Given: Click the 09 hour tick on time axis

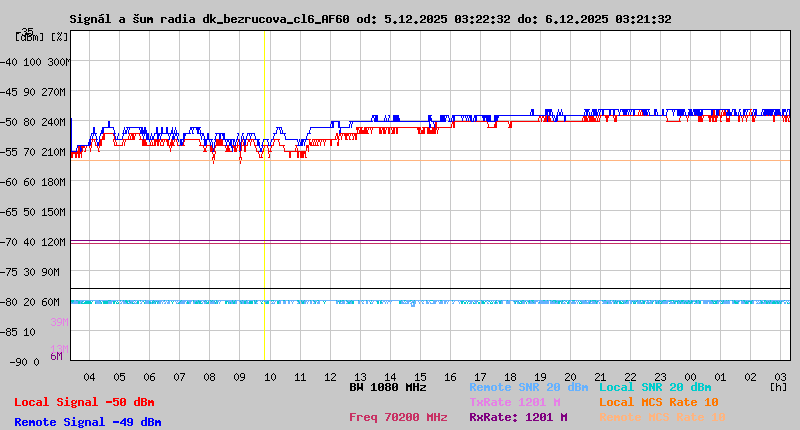Looking at the screenshot, I should (x=239, y=377).
